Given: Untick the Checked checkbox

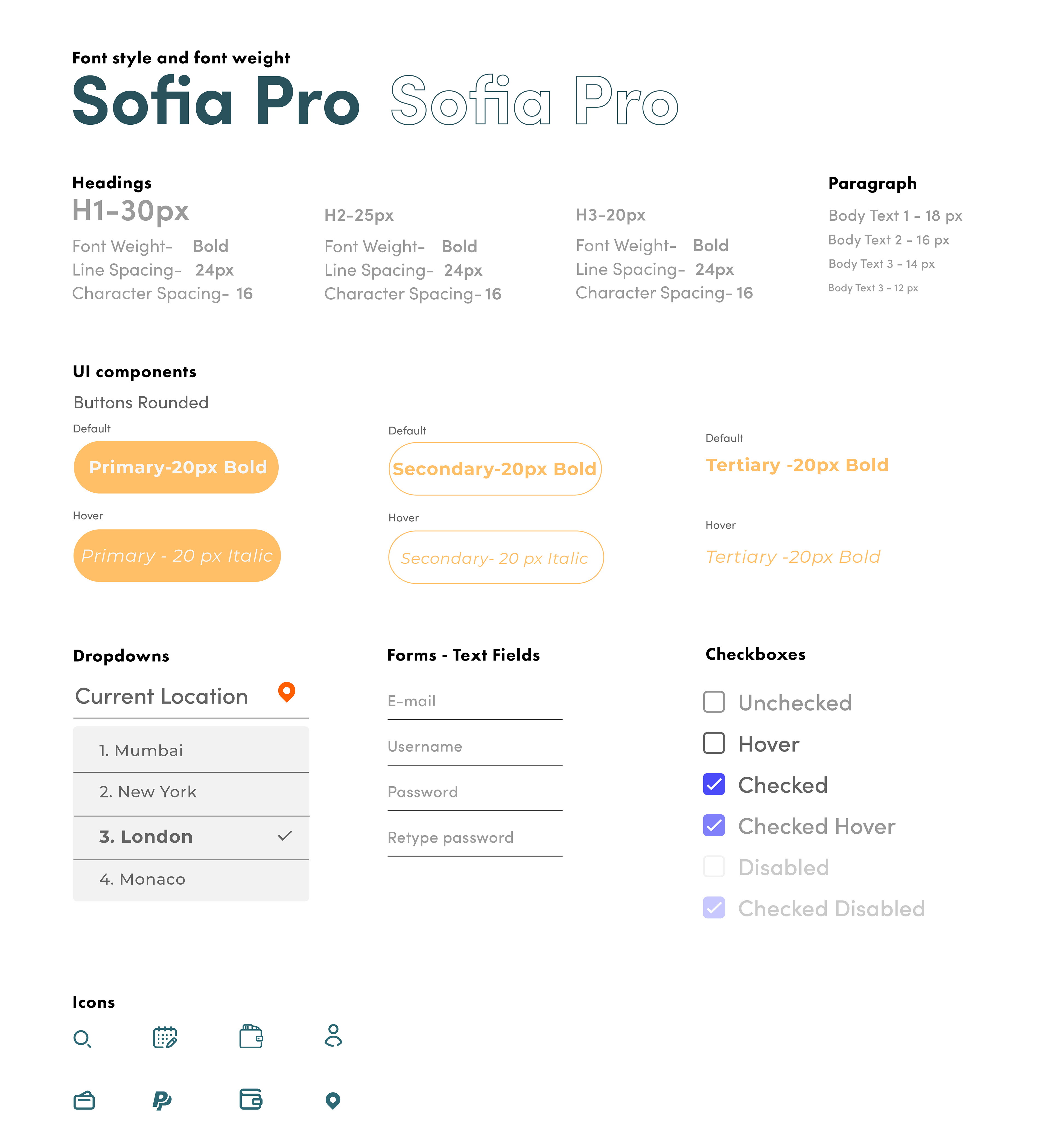Looking at the screenshot, I should click(x=714, y=784).
